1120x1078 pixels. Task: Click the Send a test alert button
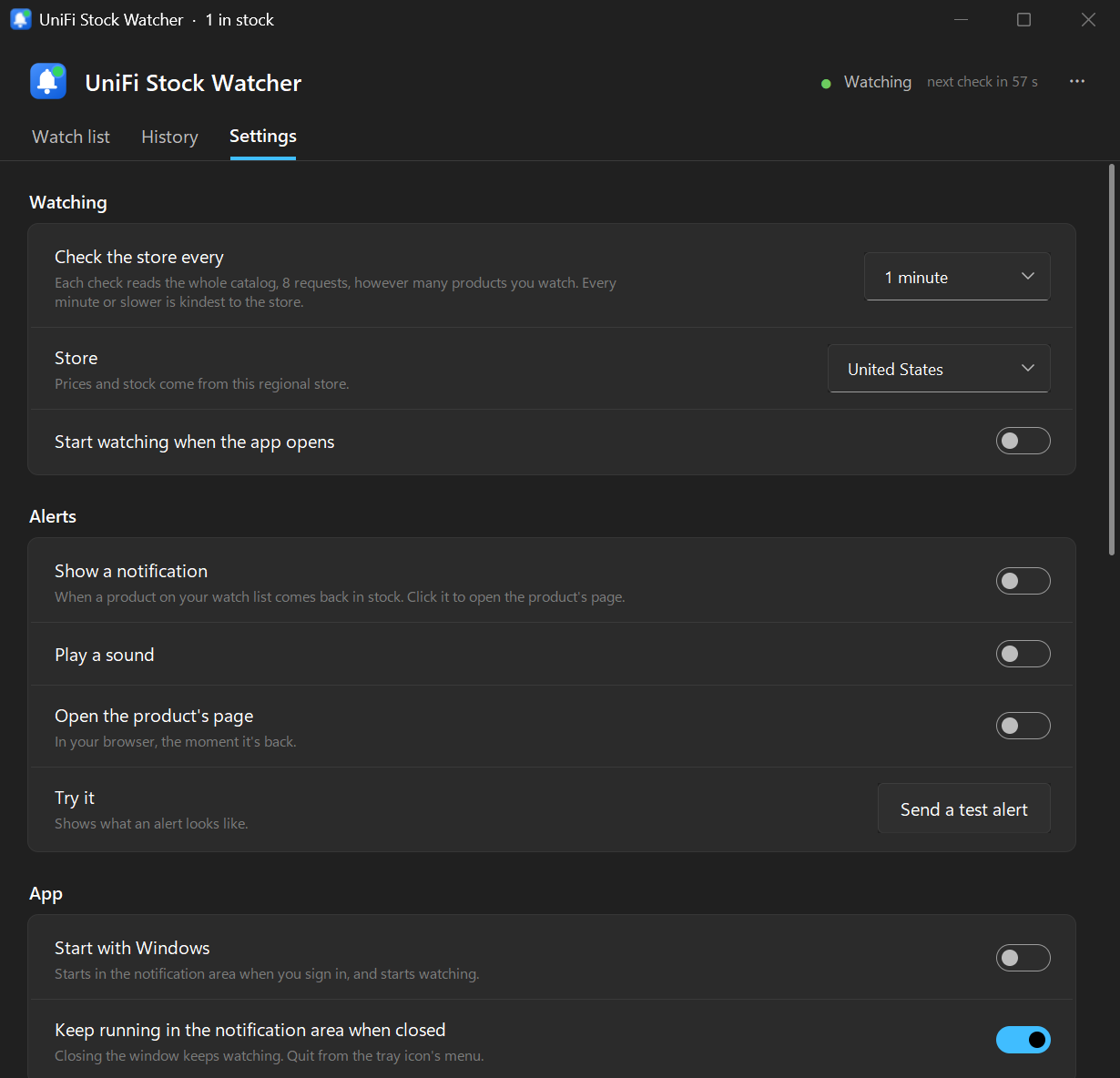click(964, 808)
